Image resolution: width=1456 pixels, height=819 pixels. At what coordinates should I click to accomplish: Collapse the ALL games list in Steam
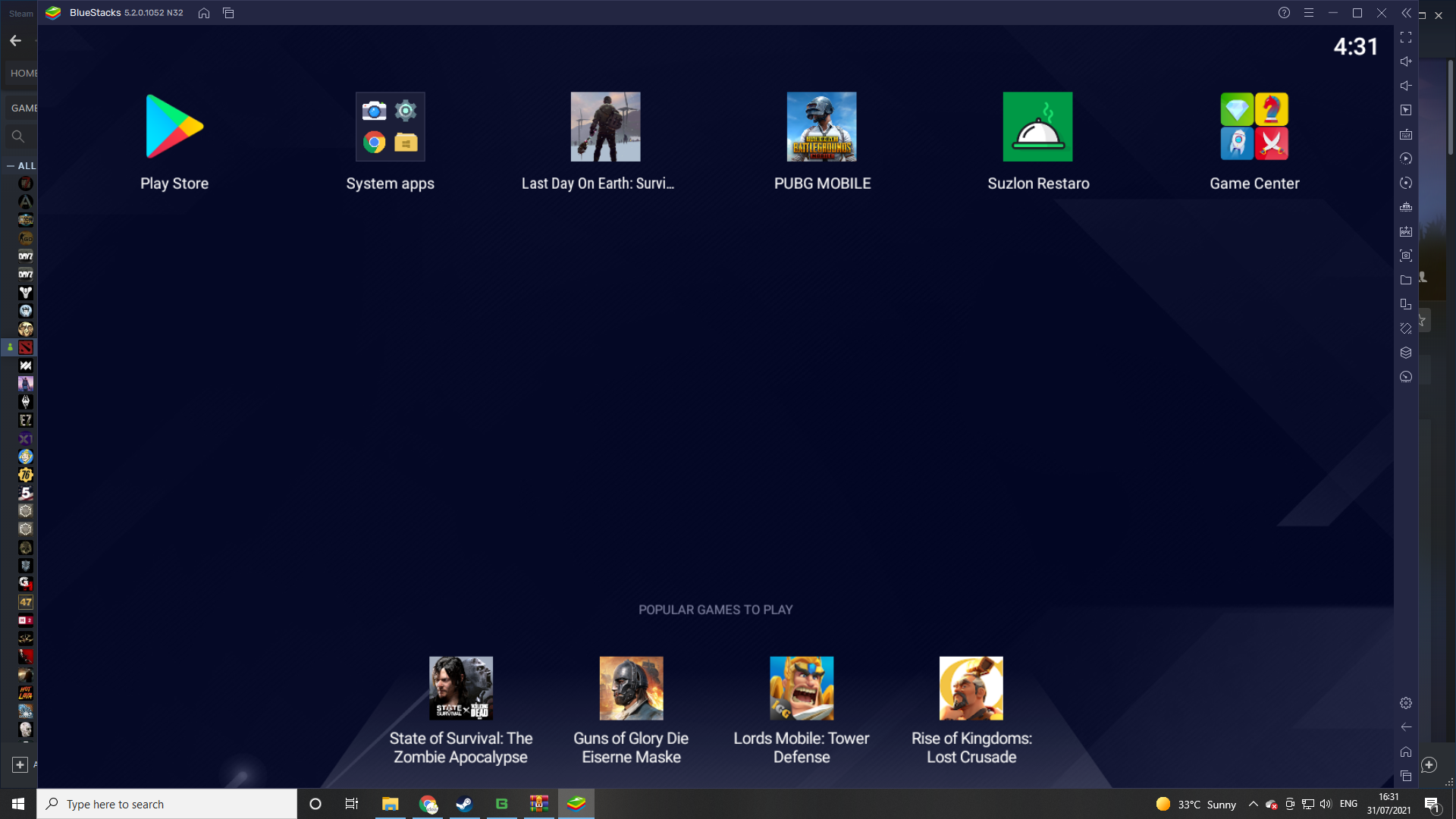(x=11, y=165)
